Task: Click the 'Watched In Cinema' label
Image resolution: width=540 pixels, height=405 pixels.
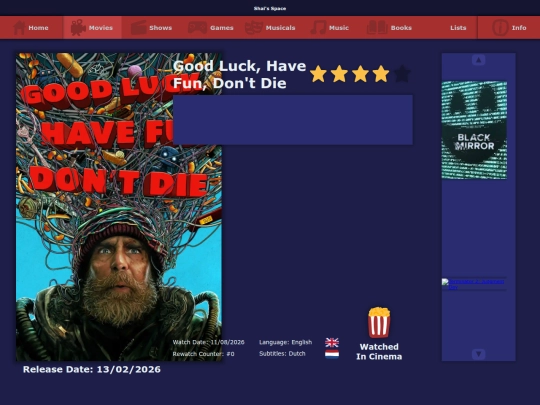Action: pos(379,352)
